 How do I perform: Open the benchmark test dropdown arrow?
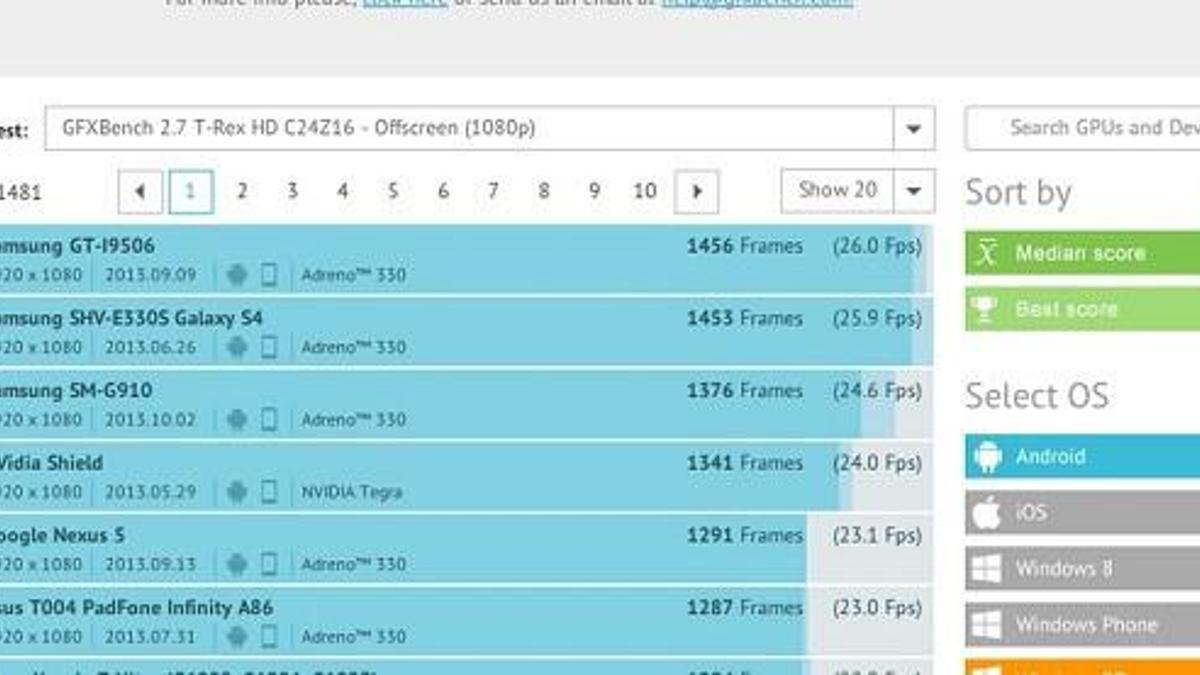coord(914,128)
